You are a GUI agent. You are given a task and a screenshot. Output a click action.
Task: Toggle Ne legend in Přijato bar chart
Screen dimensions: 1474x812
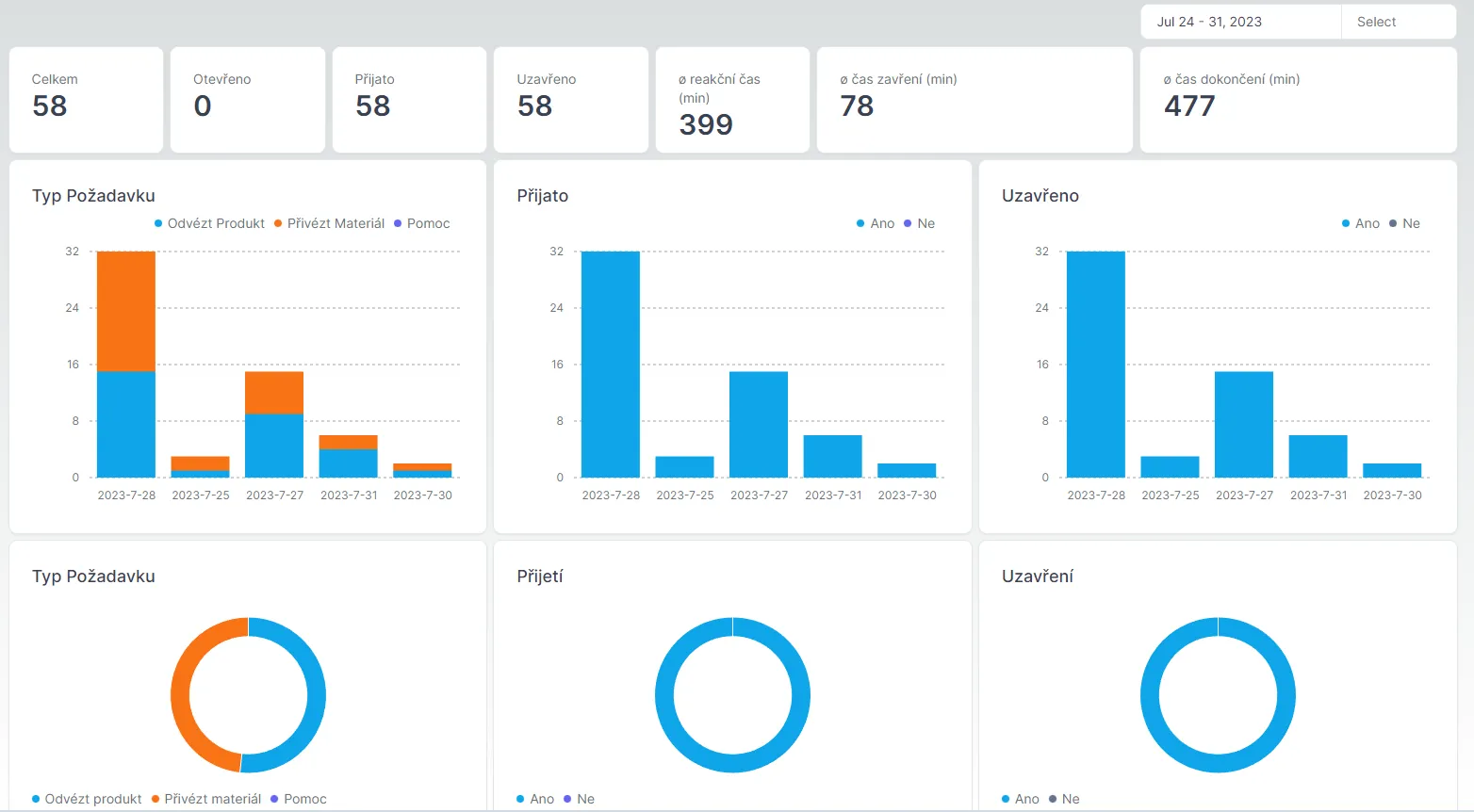(919, 223)
